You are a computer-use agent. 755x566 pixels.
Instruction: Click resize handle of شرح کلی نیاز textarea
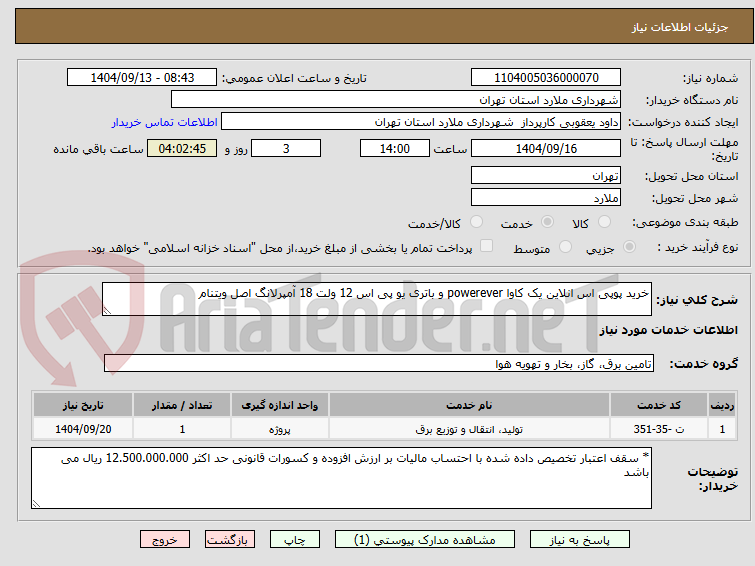click(107, 311)
